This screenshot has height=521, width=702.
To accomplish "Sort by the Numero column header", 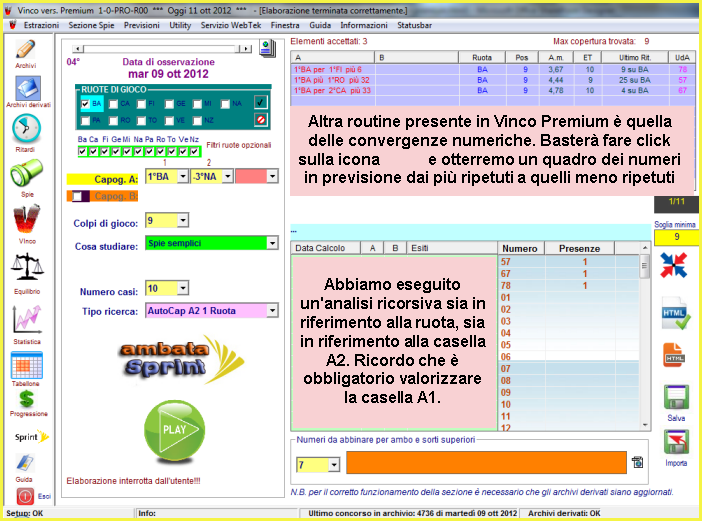I will 520,248.
